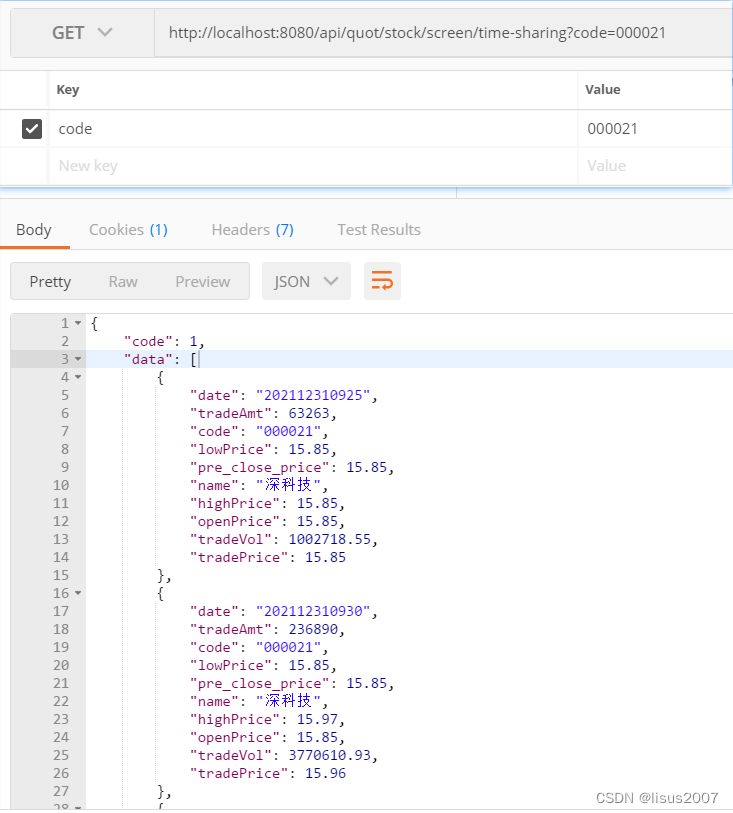This screenshot has width=733, height=813.
Task: Open the JSON format dropdown
Action: click(x=306, y=281)
